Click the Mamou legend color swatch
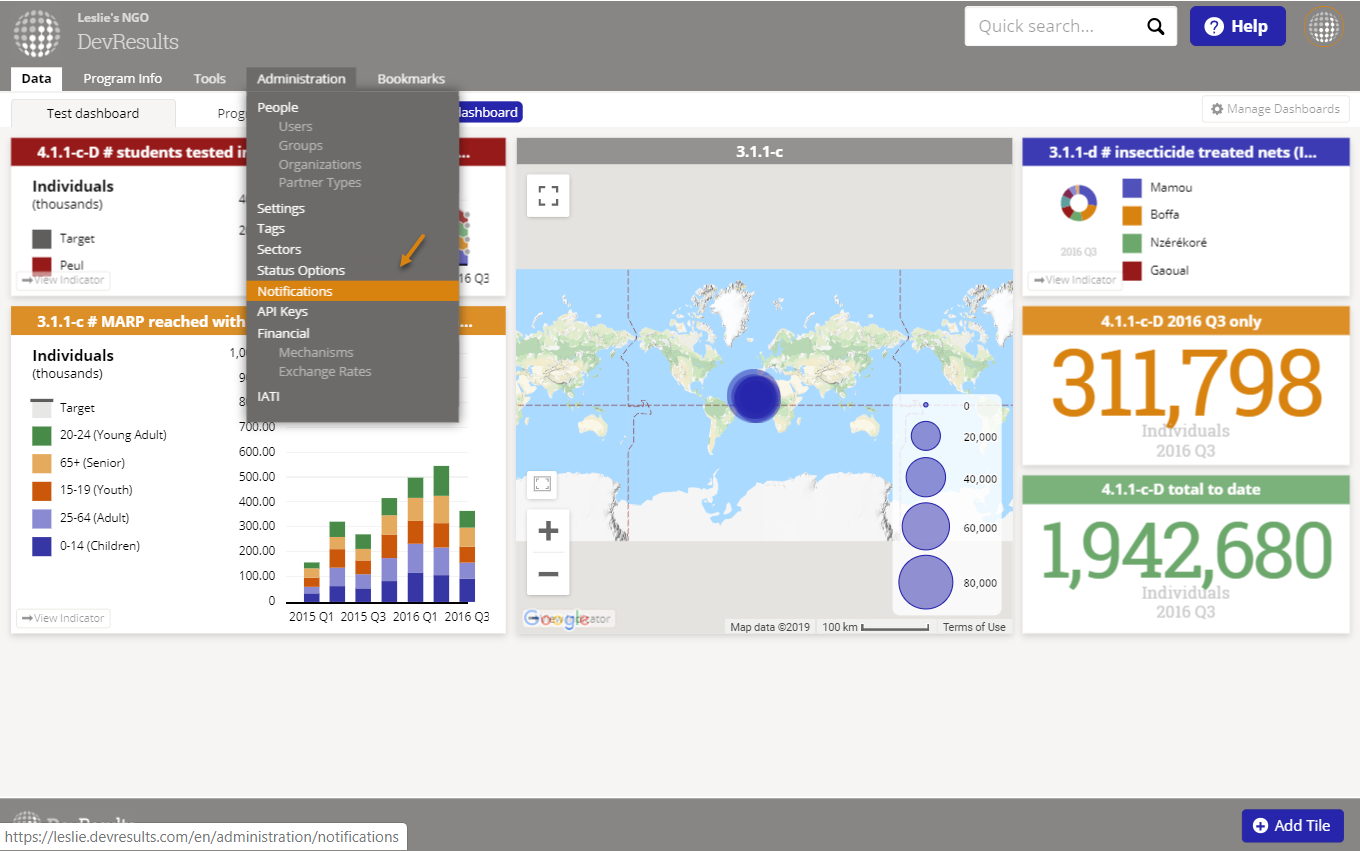 coord(1132,188)
